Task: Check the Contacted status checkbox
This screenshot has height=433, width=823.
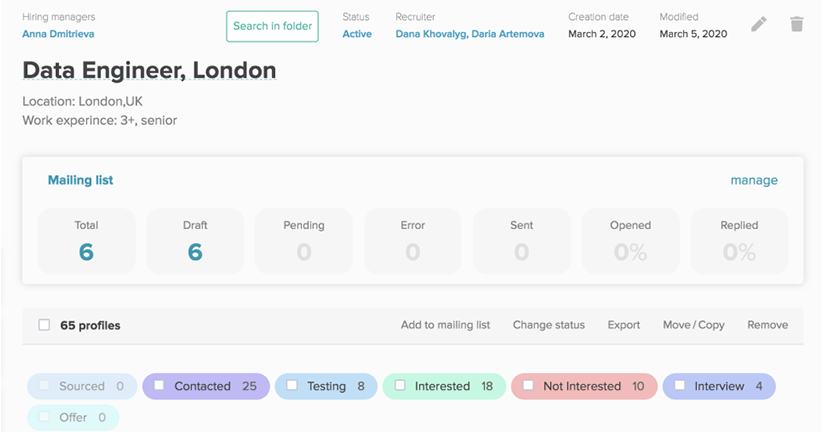Action: click(x=160, y=386)
